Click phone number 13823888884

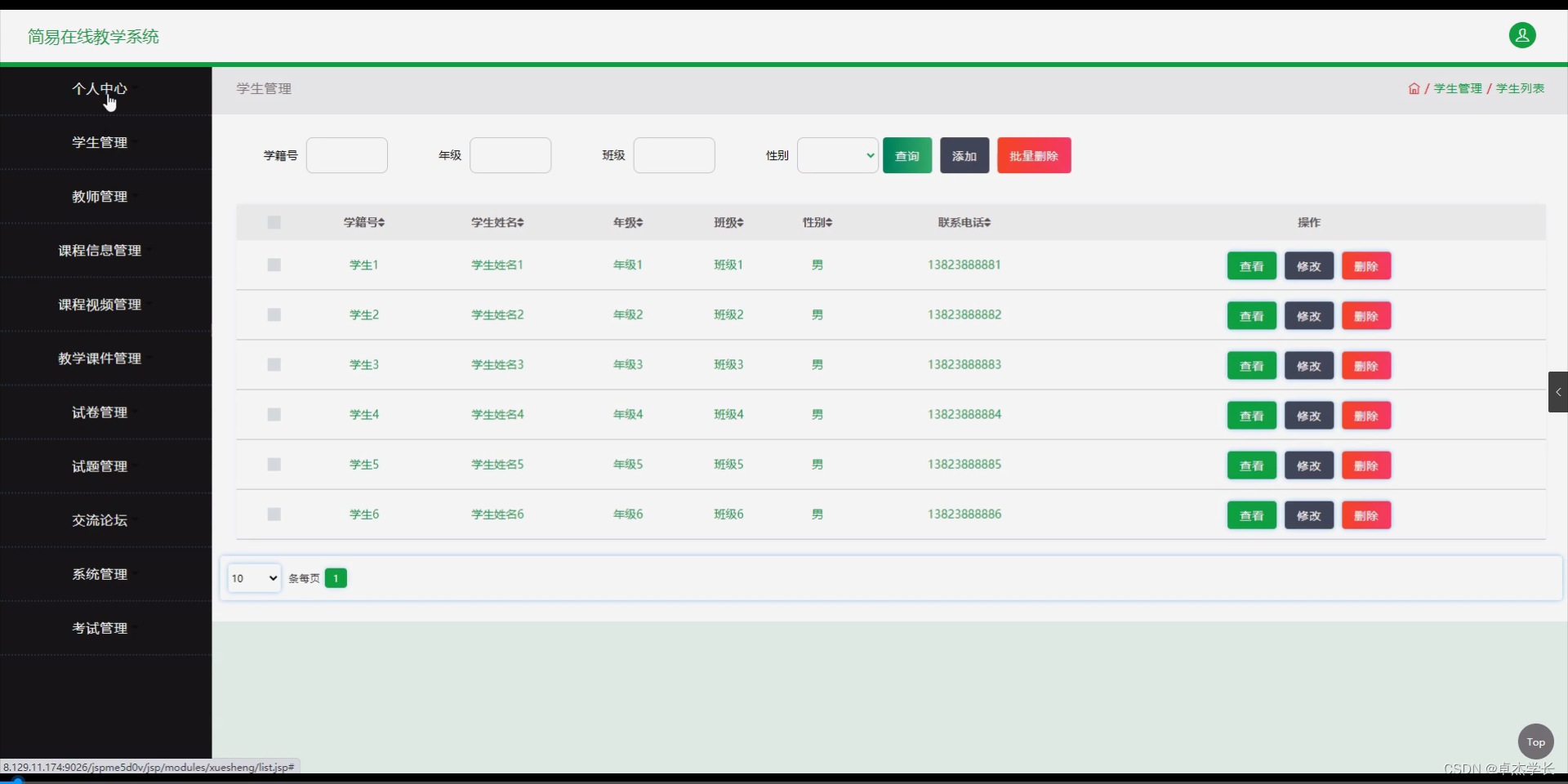(964, 414)
